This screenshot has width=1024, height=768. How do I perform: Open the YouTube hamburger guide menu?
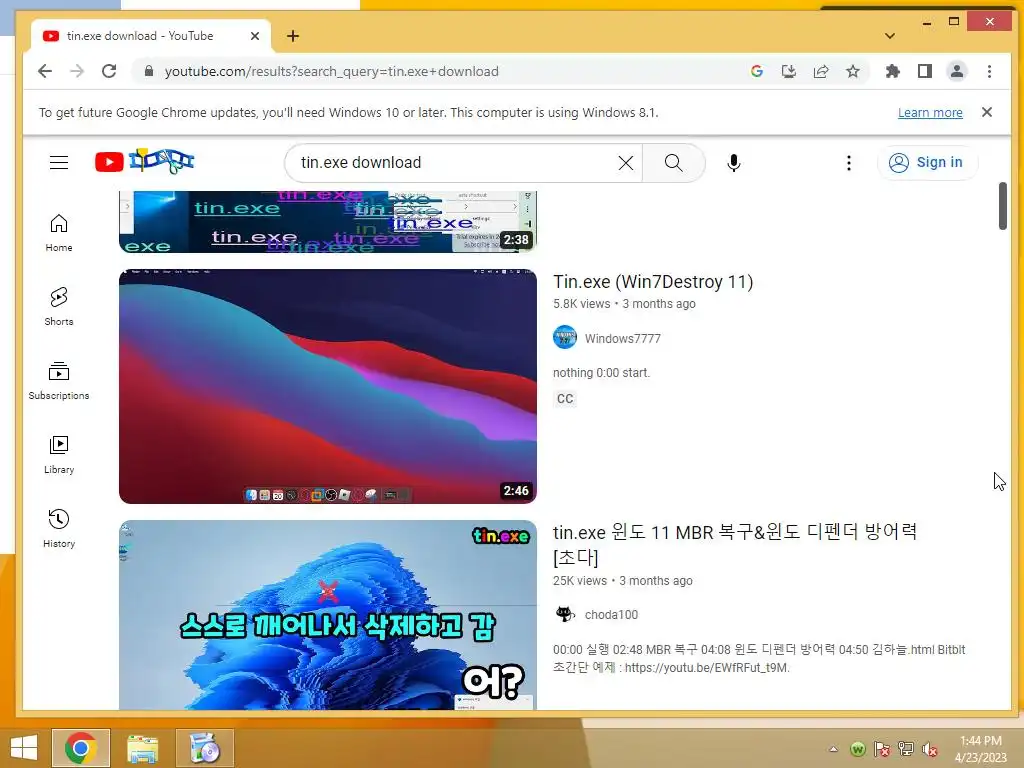coord(59,162)
